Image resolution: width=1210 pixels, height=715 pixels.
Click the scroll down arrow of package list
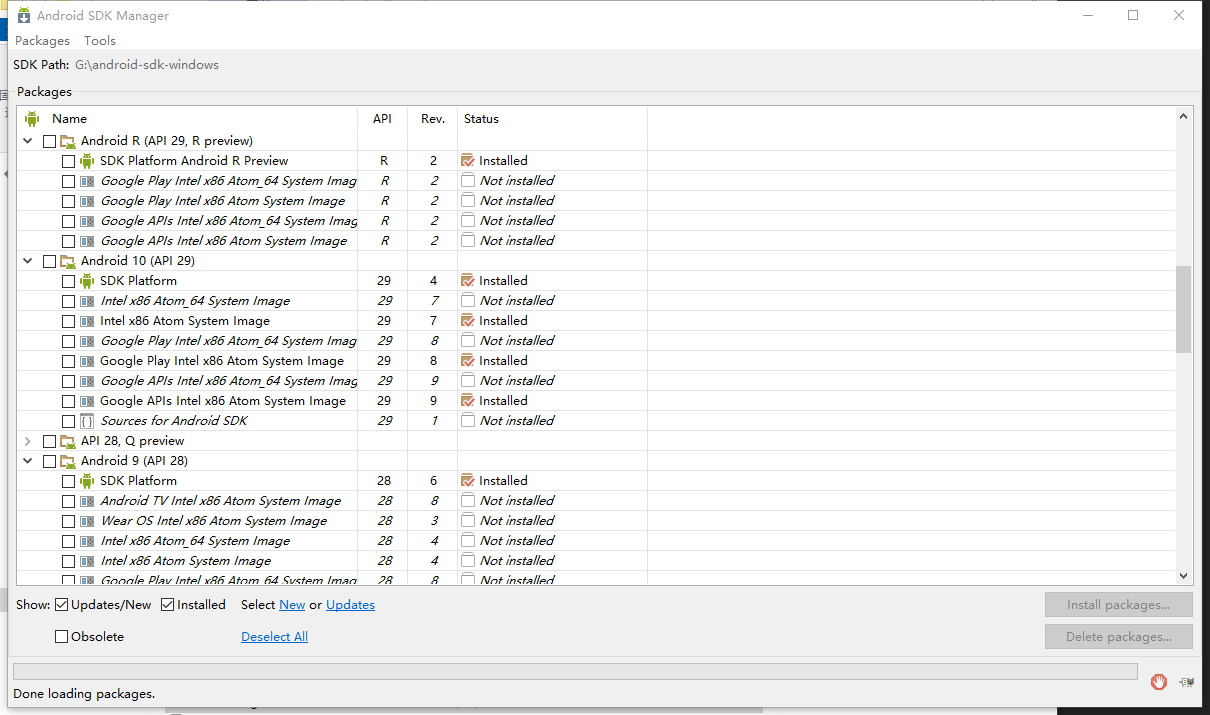click(x=1184, y=576)
